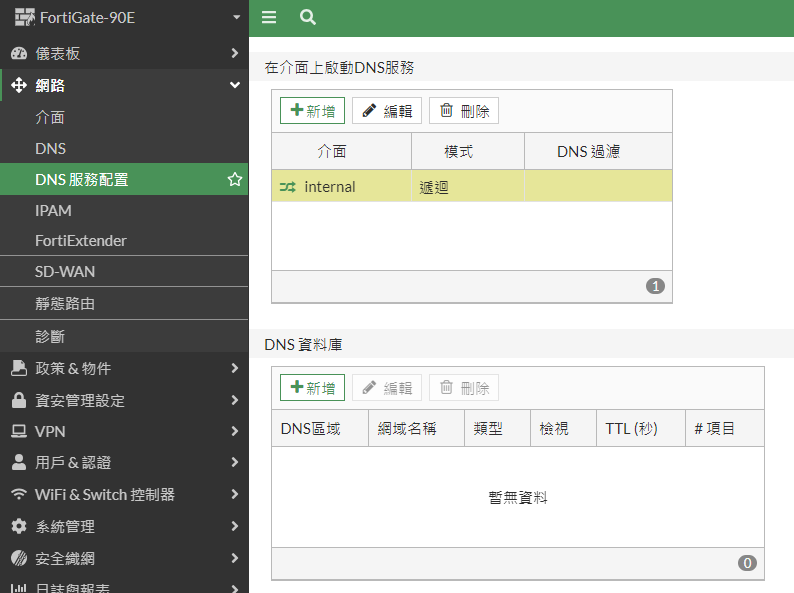Open the FortiGate-90E dropdown arrow
The width and height of the screenshot is (794, 593).
(x=236, y=17)
